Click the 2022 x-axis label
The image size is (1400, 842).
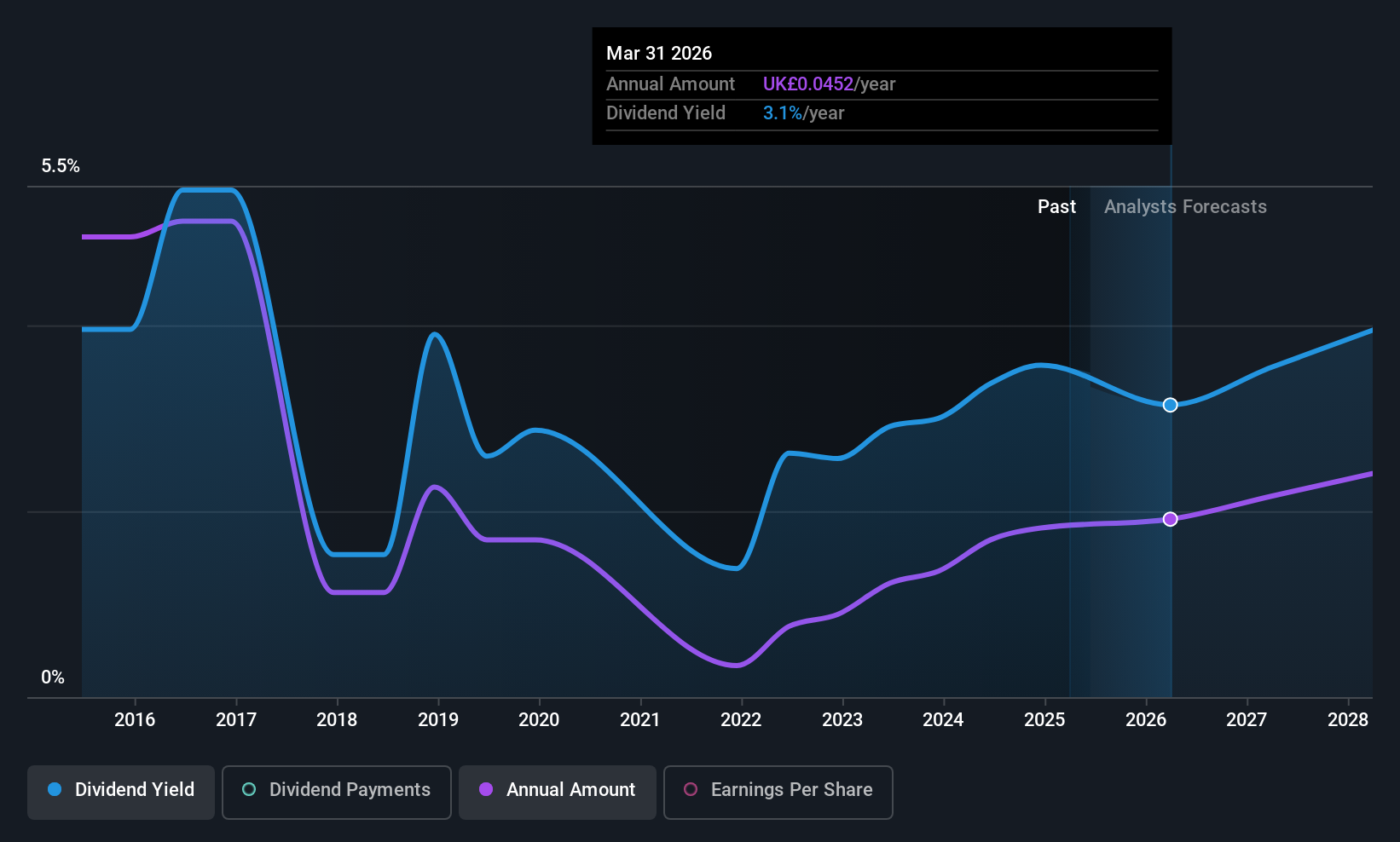pos(741,720)
